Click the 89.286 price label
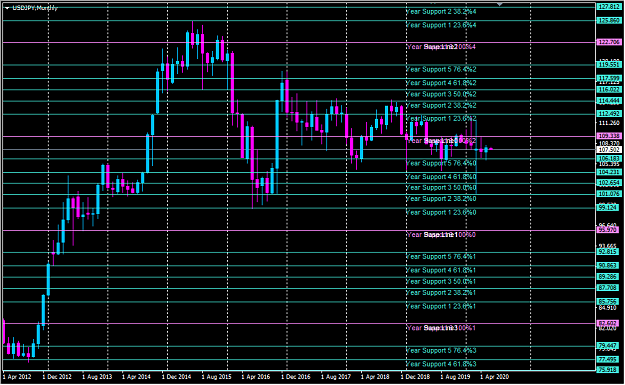 click(609, 277)
